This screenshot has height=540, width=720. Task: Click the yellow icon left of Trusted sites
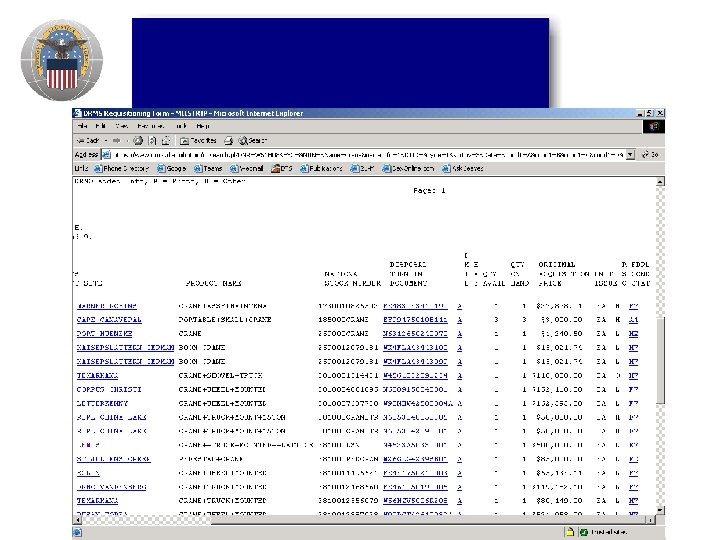coord(570,532)
